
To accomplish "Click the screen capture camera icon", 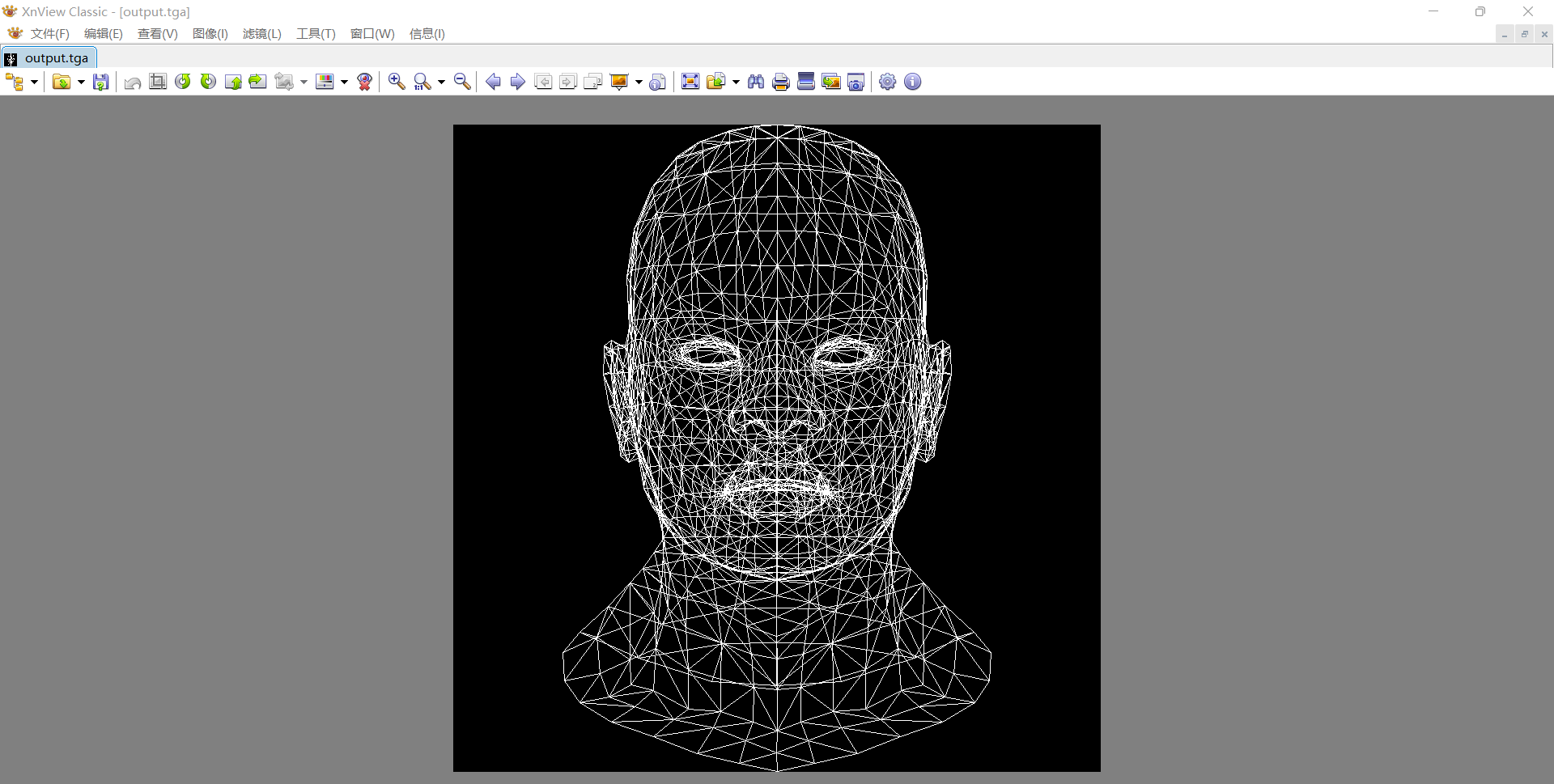I will point(856,81).
